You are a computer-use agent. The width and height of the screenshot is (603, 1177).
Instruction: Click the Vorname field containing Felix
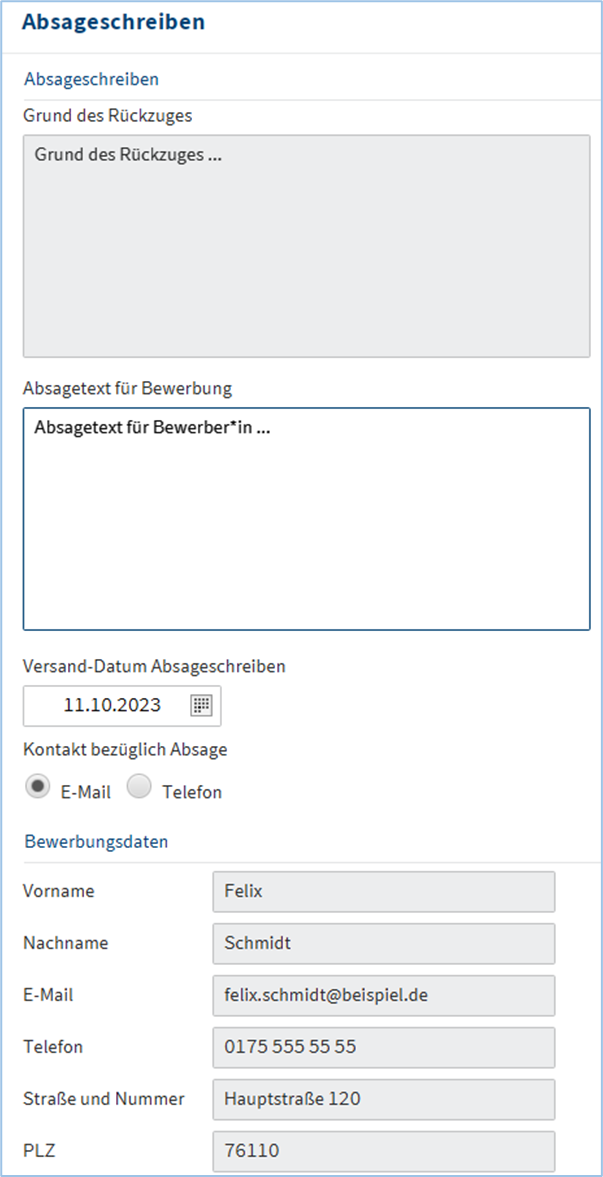pyautogui.click(x=383, y=891)
